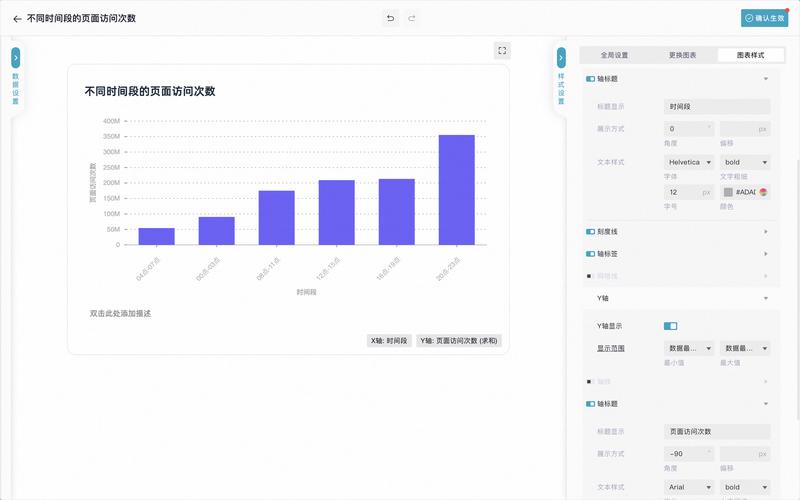Click the 400M y-axis label

pyautogui.click(x=111, y=121)
